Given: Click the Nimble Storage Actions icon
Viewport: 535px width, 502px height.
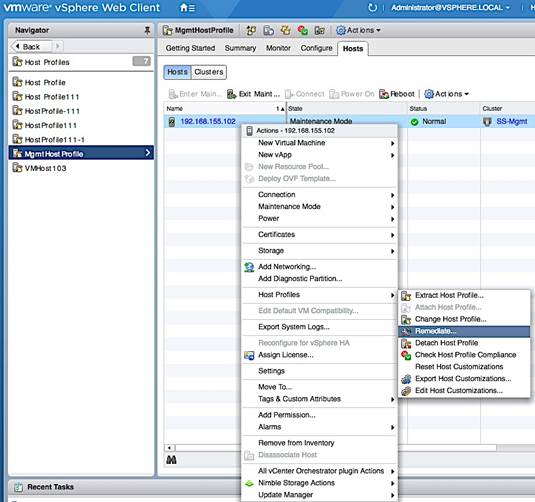Looking at the screenshot, I should tap(249, 483).
